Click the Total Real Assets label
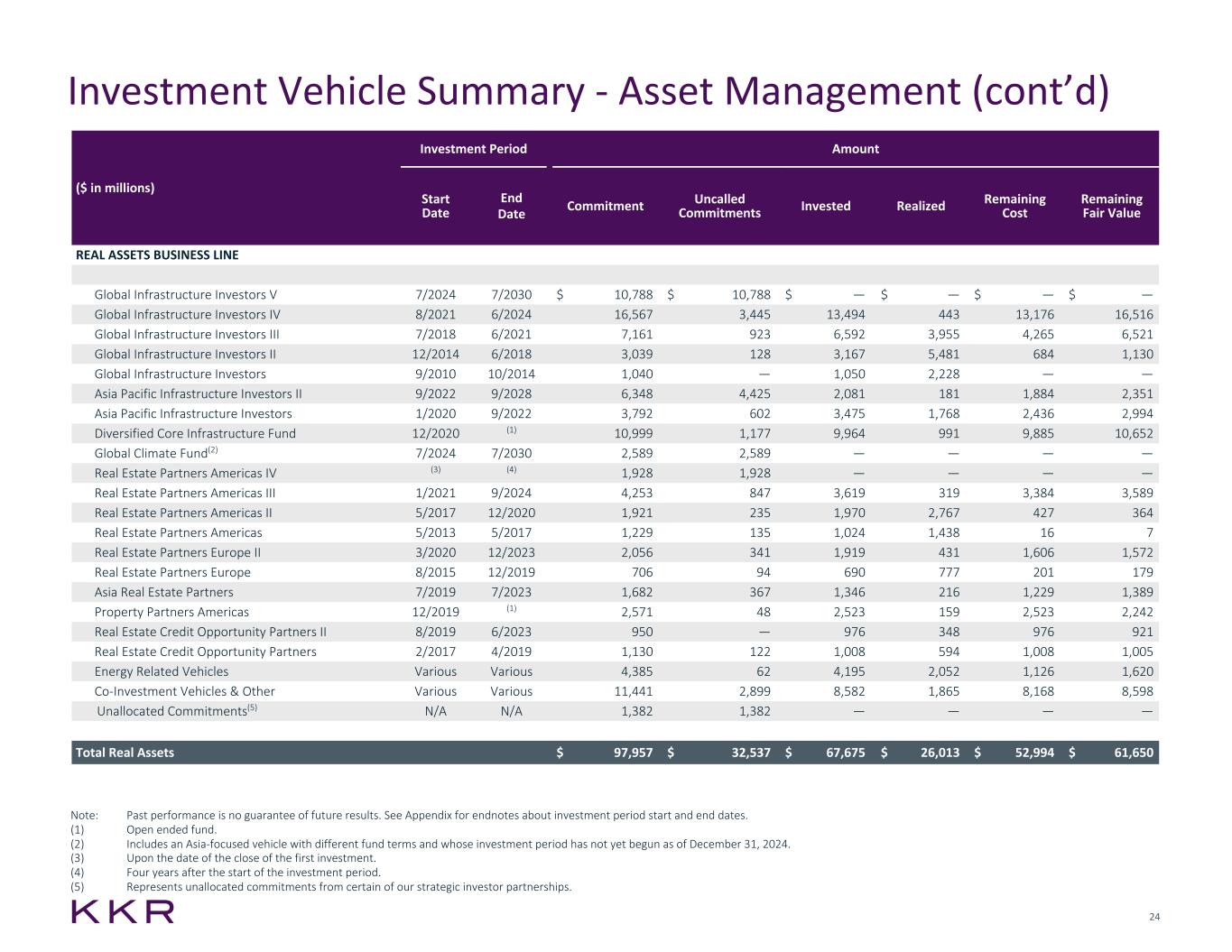Image resolution: width=1232 pixels, height=952 pixels. click(x=125, y=752)
